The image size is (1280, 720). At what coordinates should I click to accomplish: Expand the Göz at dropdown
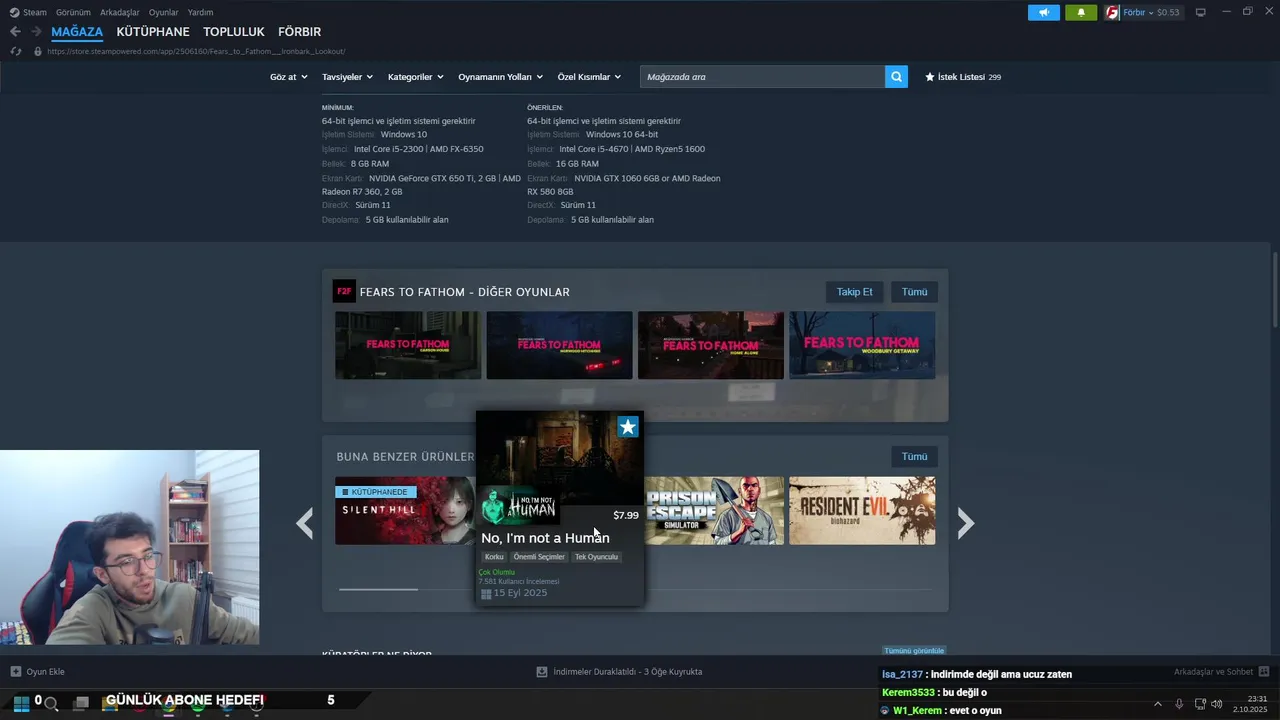pyautogui.click(x=288, y=77)
